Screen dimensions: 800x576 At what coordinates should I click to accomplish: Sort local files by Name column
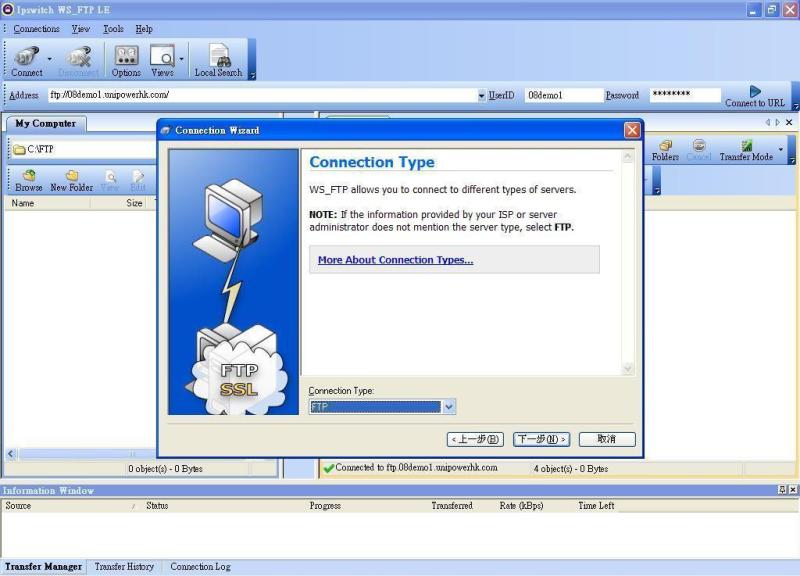[47, 203]
